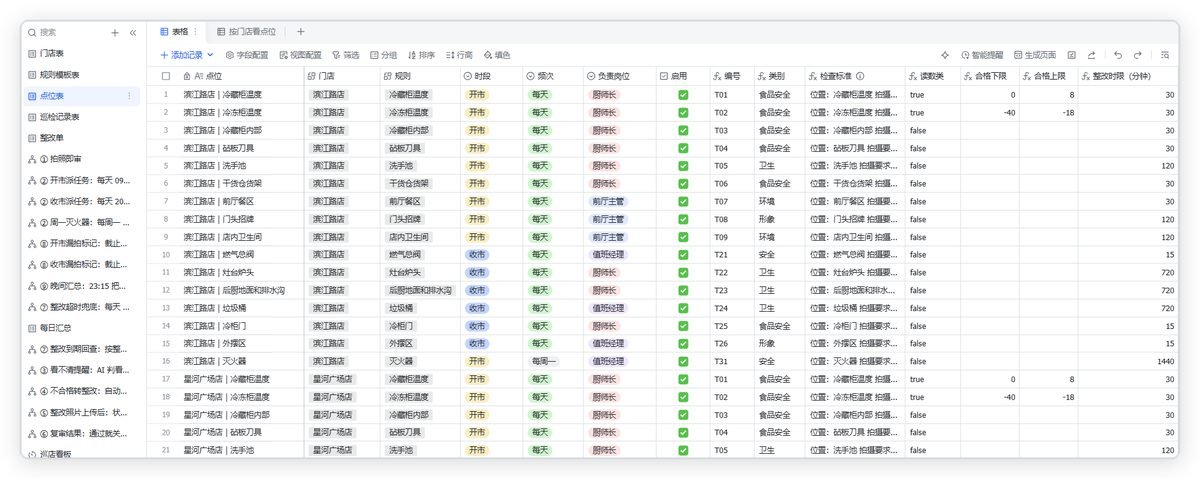Open the 整改单 table in the sidebar
The image size is (1200, 479).
tap(80, 138)
